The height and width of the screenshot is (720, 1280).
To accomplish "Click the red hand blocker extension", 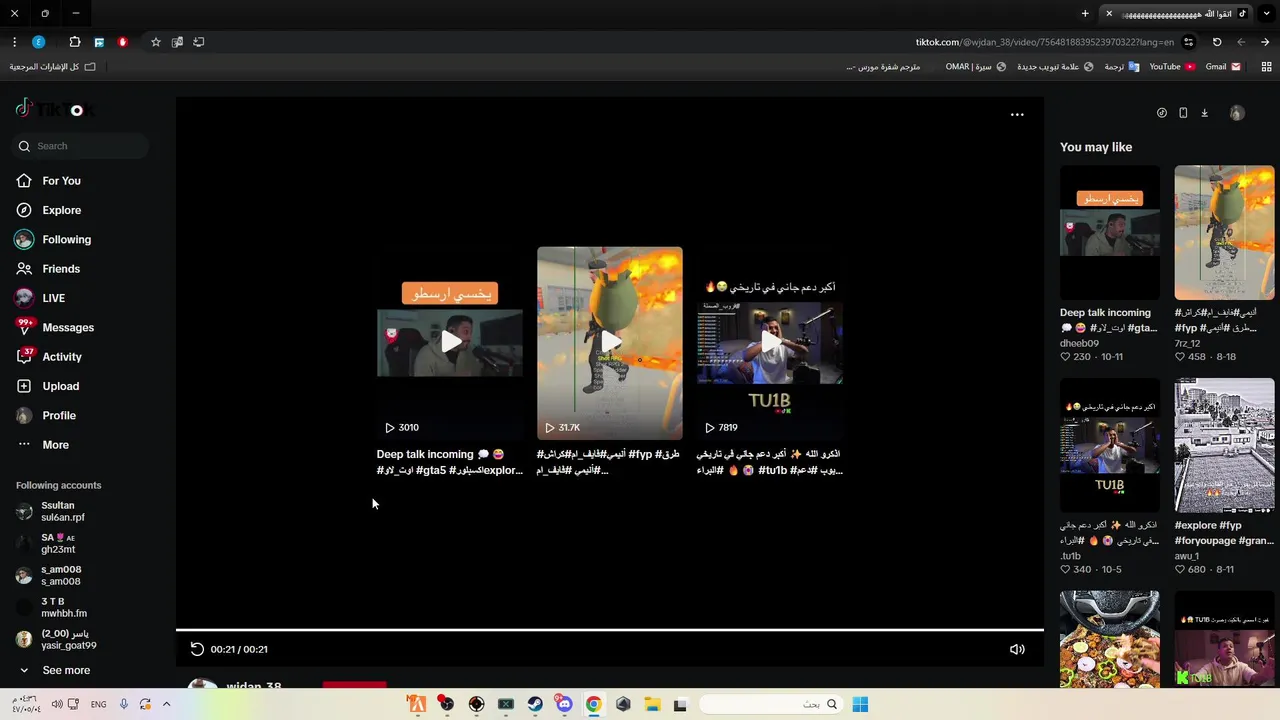I will tap(123, 42).
